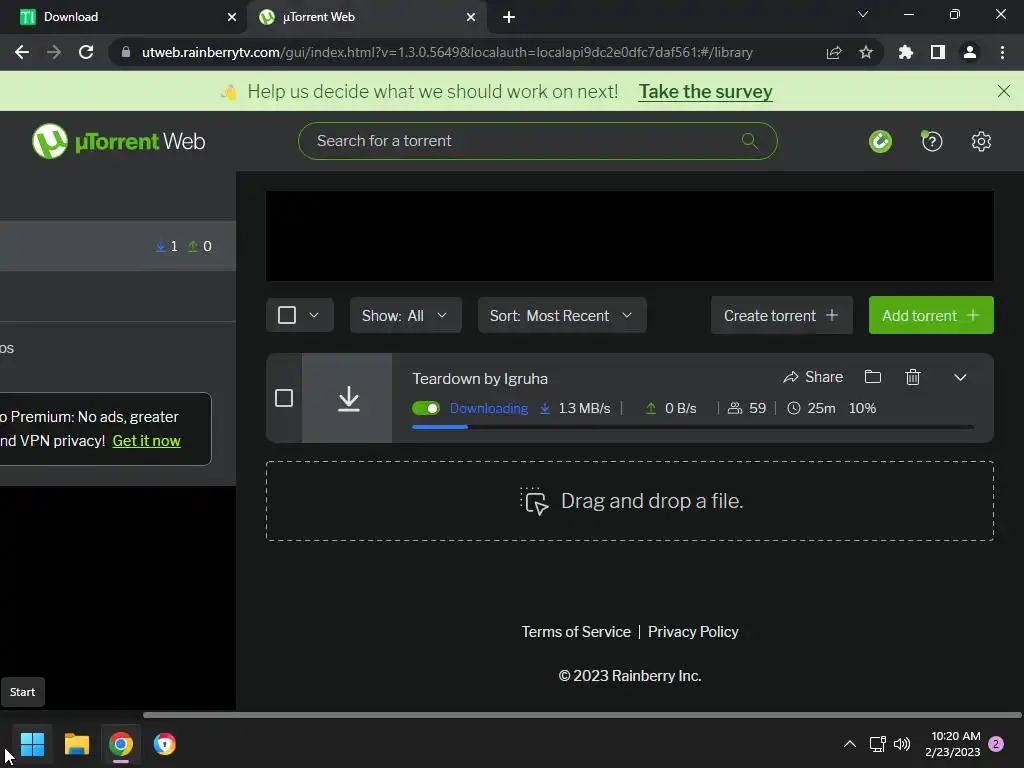Bookmark this page with star icon
The image size is (1024, 768).
(866, 52)
